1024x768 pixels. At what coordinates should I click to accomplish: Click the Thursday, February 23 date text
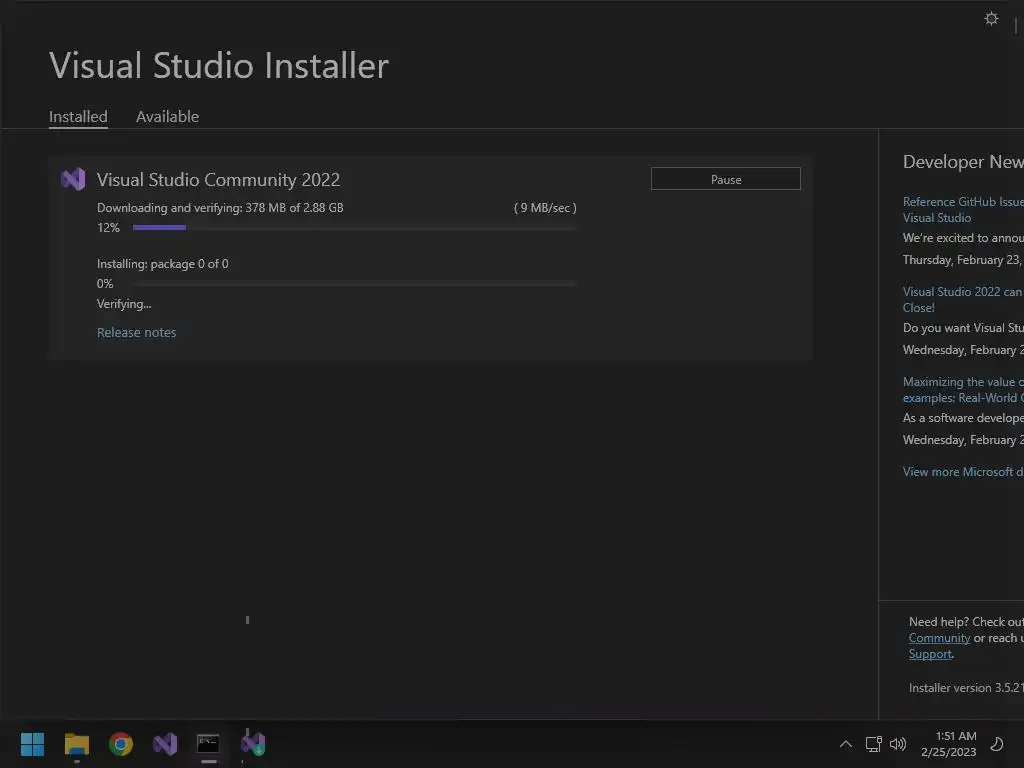click(963, 260)
